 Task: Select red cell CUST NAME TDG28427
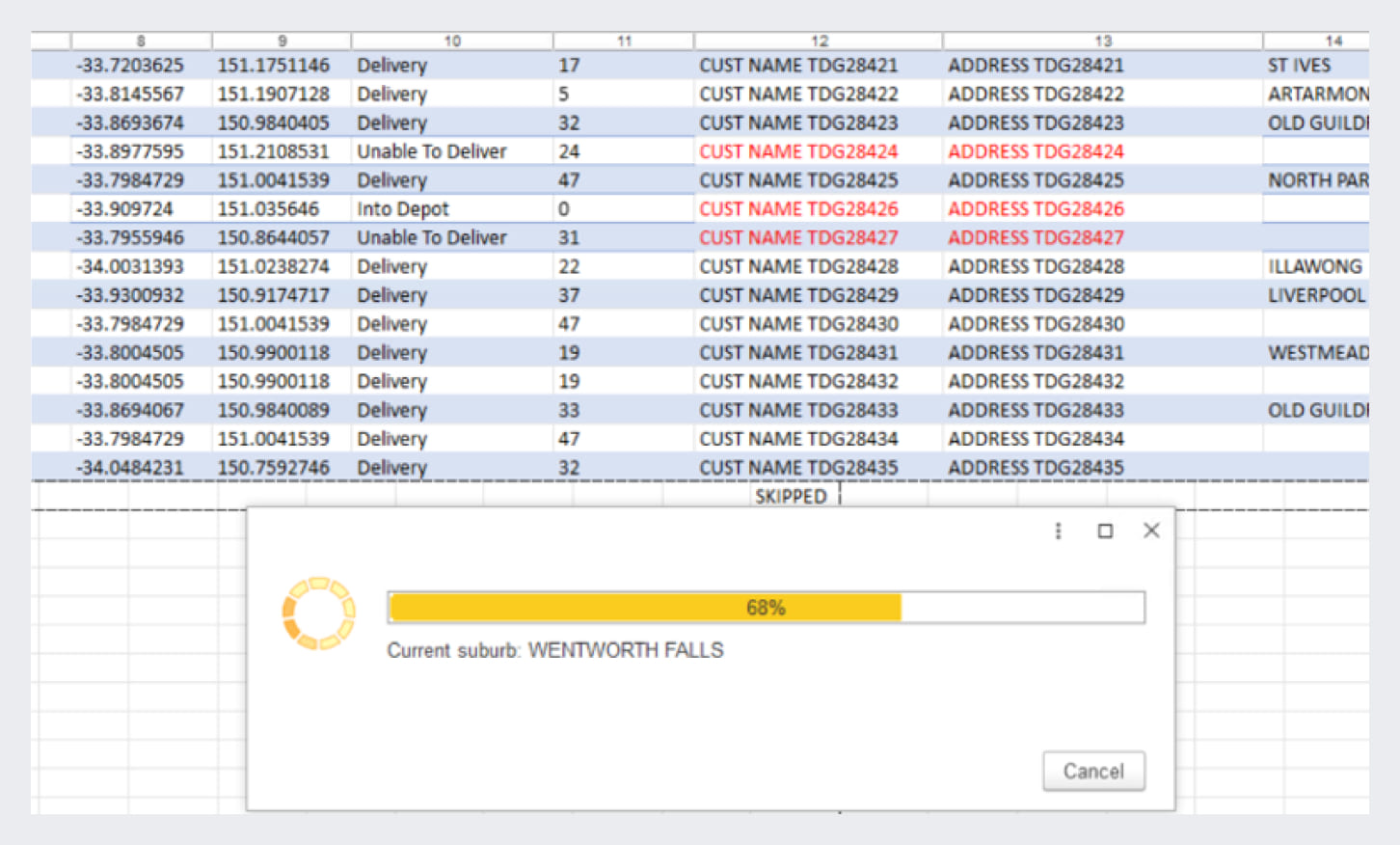[798, 238]
